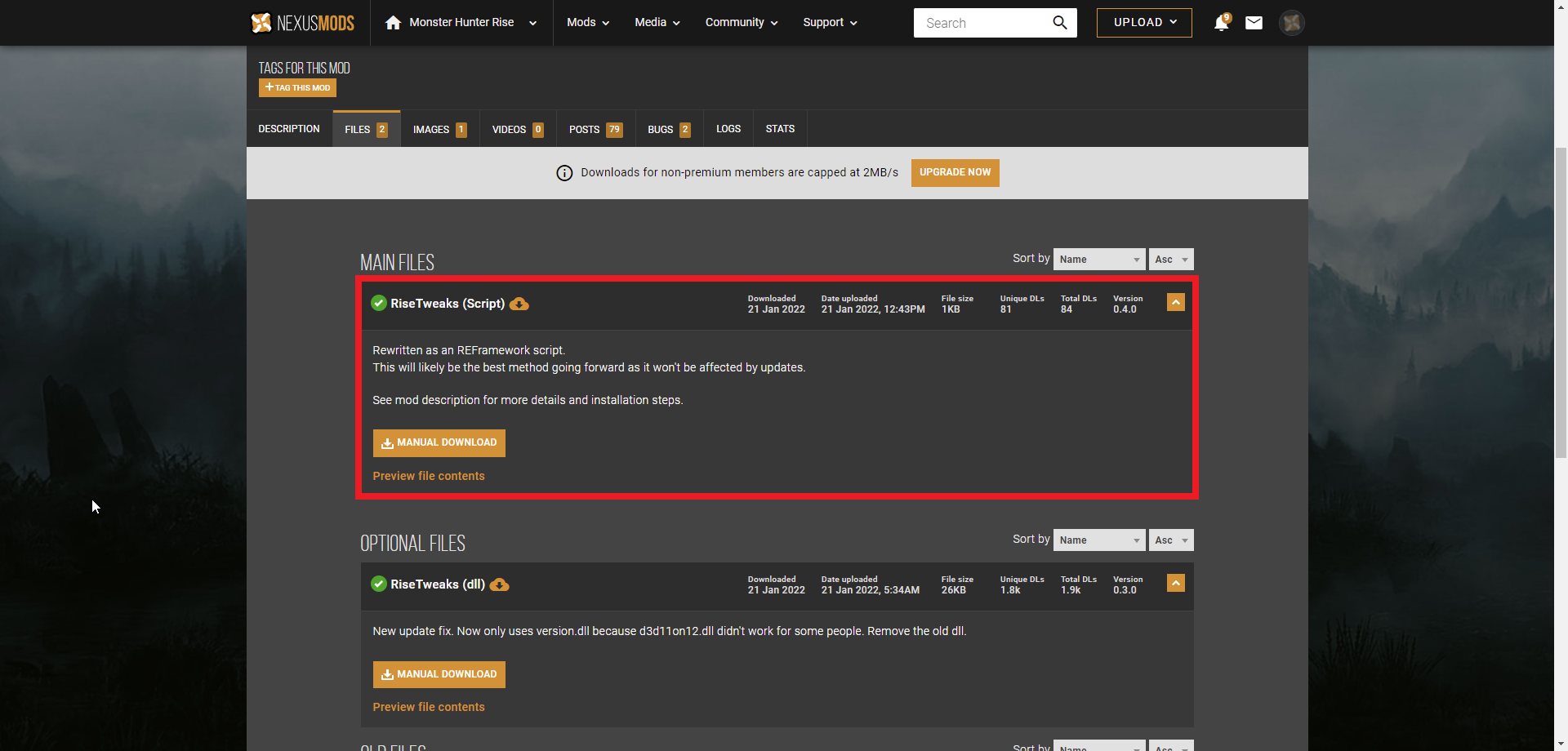Open the messages envelope icon
This screenshot has height=751, width=1568.
tap(1254, 23)
